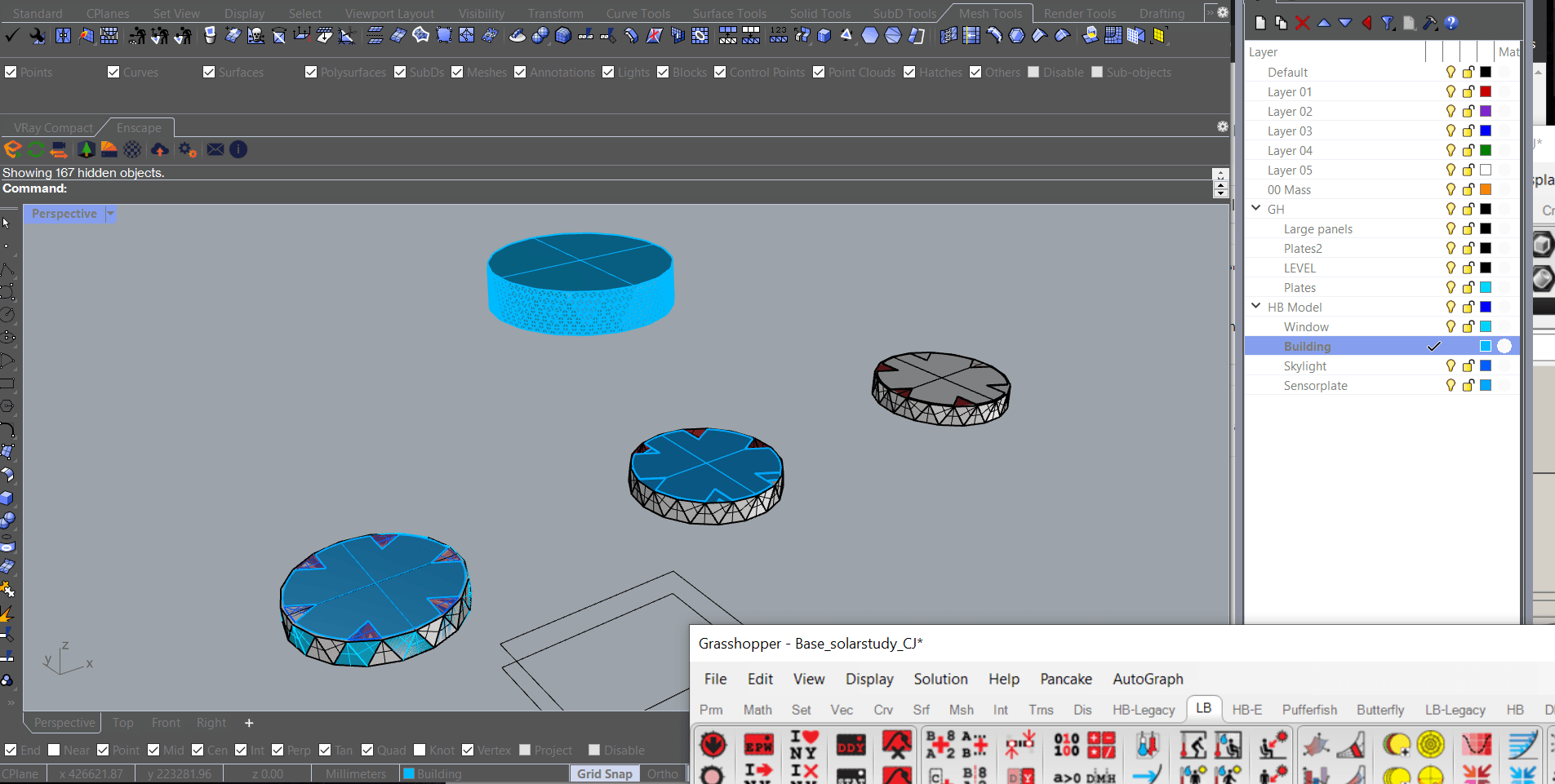Click New Layer icon in Layers panel
This screenshot has width=1555, height=784.
click(x=1260, y=23)
